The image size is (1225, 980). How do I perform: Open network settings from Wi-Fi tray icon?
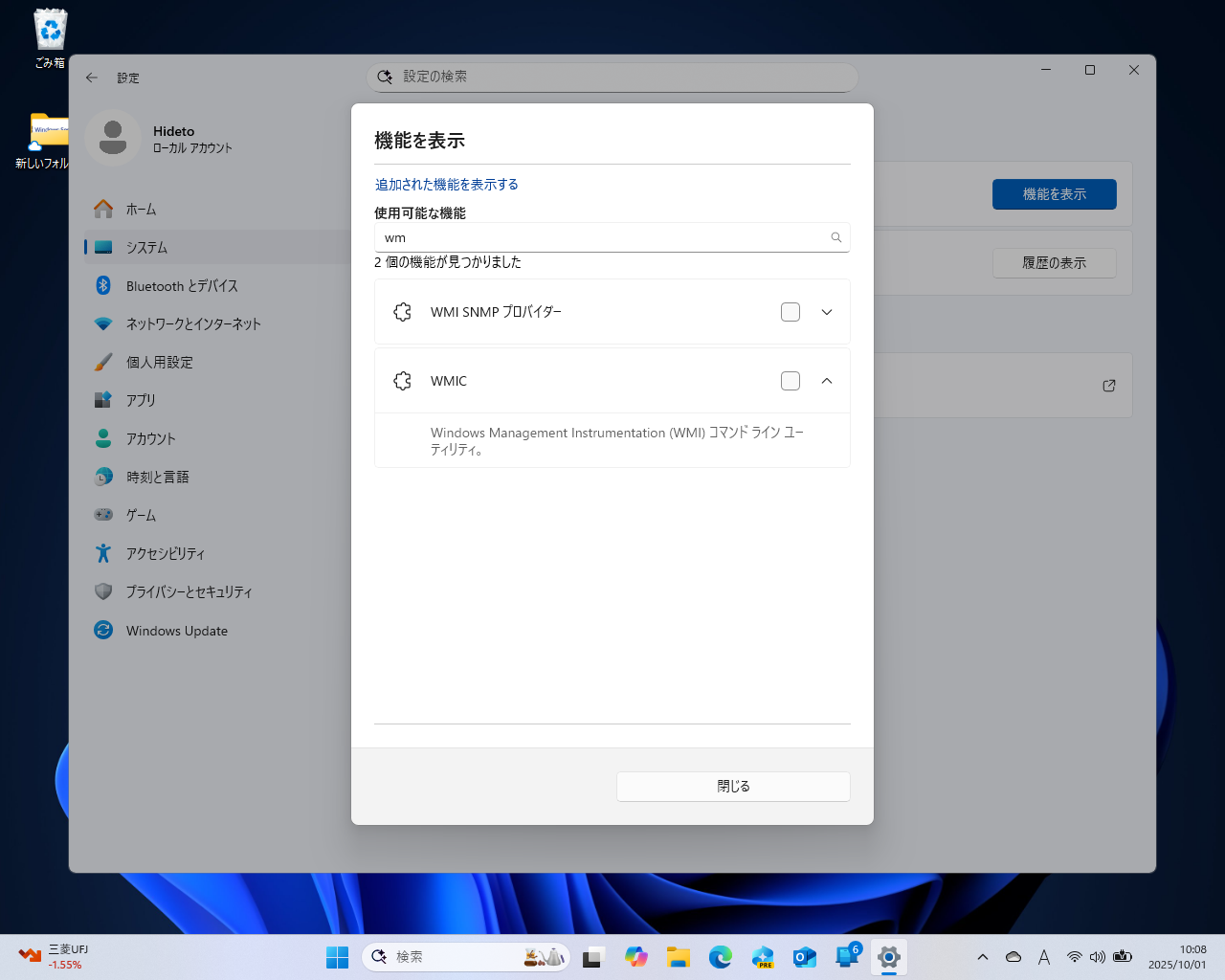[x=1075, y=957]
